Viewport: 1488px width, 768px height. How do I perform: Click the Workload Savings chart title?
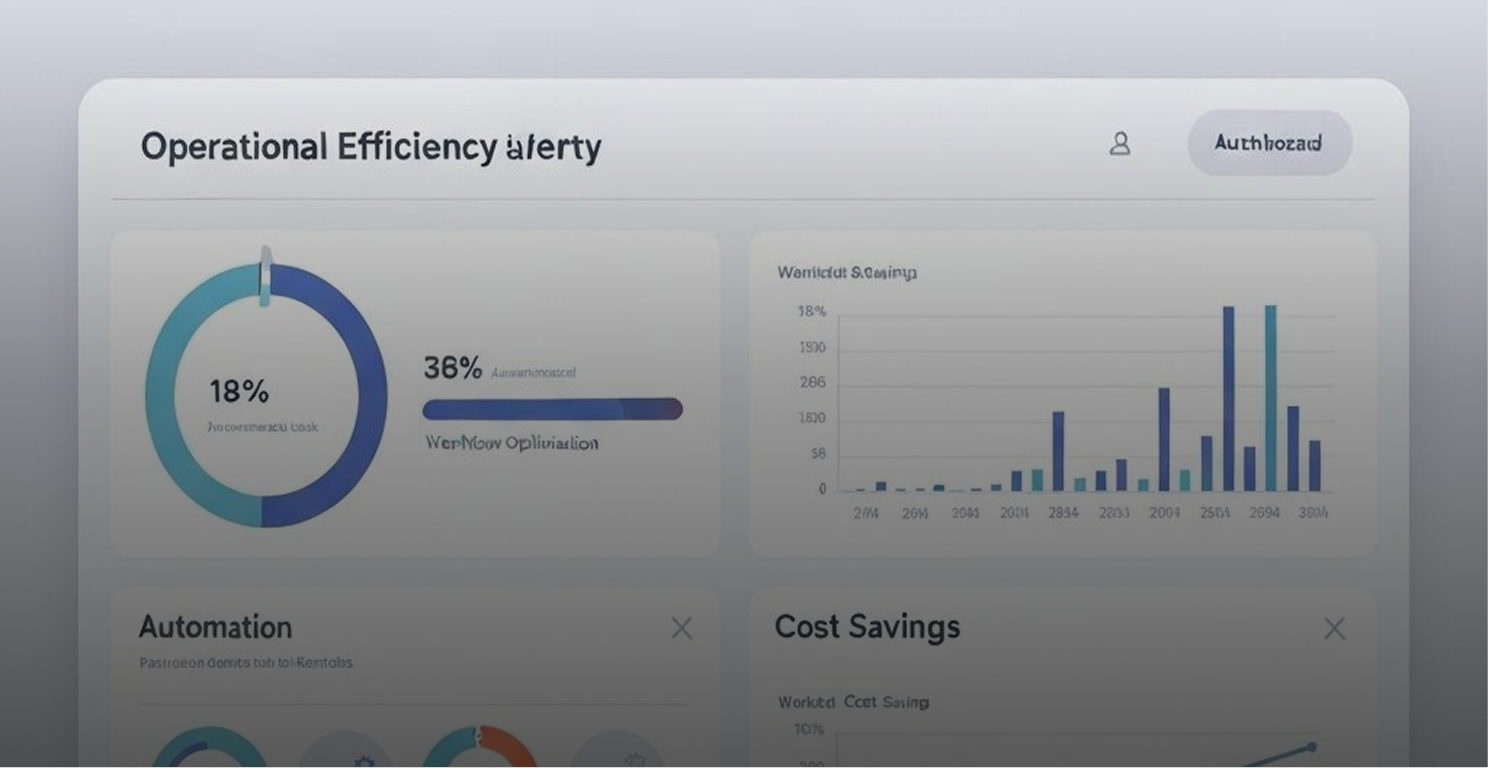click(x=846, y=272)
